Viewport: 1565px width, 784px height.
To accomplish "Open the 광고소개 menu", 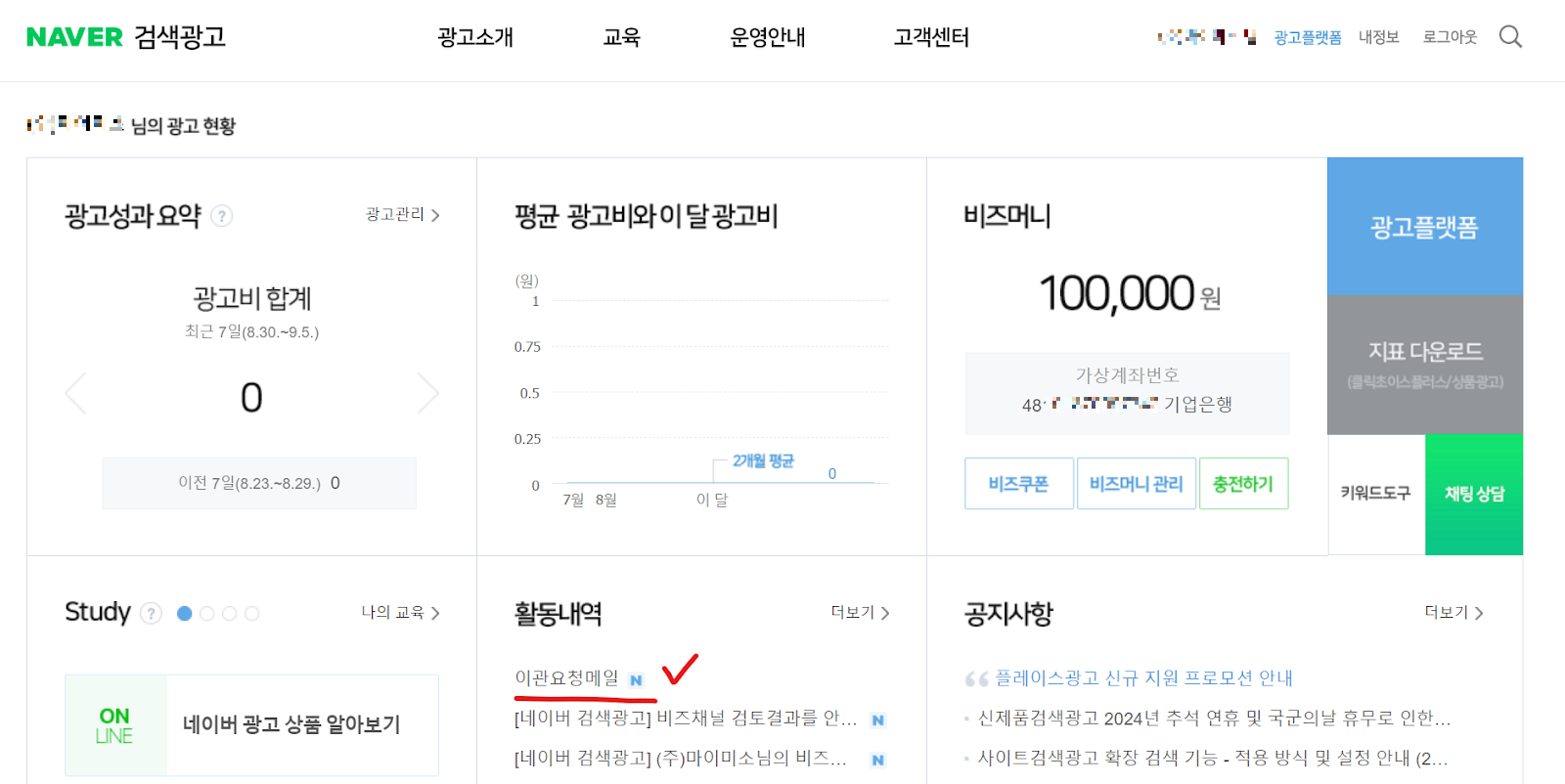I will coord(475,37).
